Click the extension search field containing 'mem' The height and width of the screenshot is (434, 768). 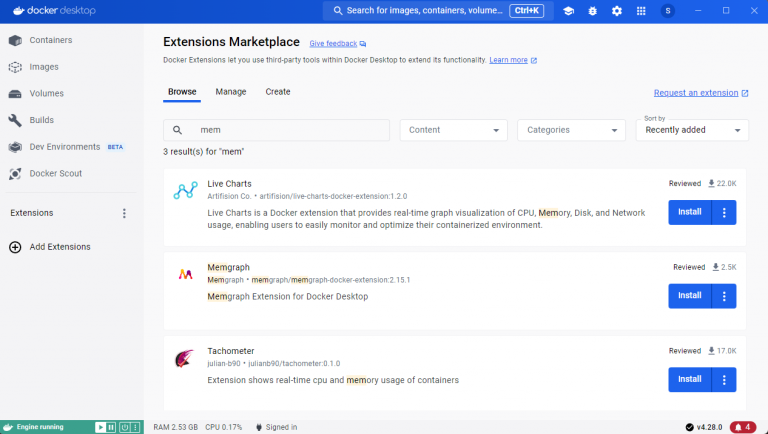pos(285,130)
